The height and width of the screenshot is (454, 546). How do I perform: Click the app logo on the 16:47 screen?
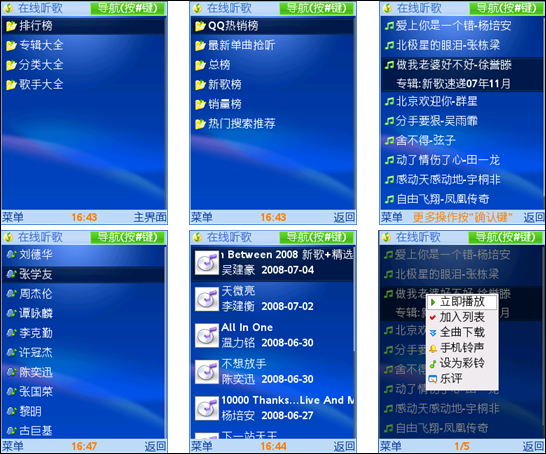coord(9,237)
